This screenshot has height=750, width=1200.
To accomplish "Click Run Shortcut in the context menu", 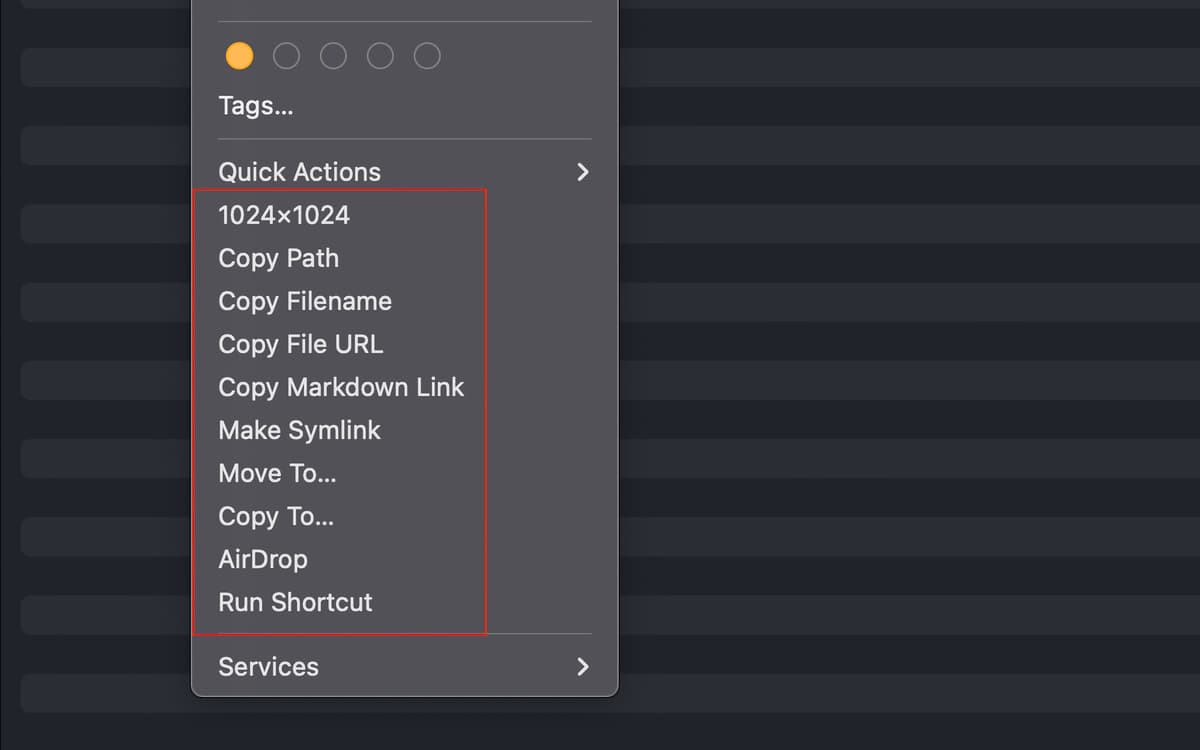I will (295, 602).
